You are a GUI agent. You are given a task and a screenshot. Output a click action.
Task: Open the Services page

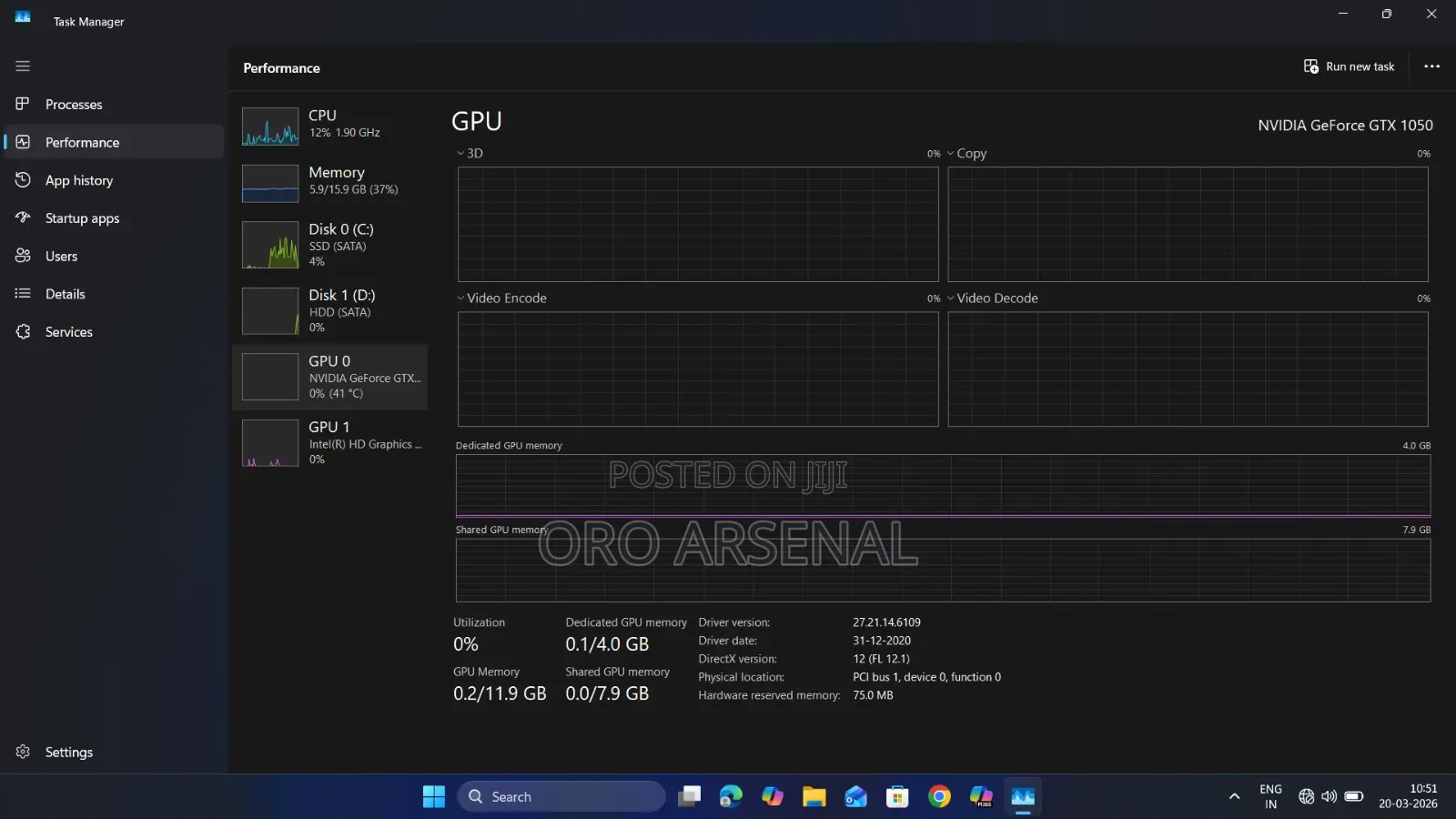114,332
